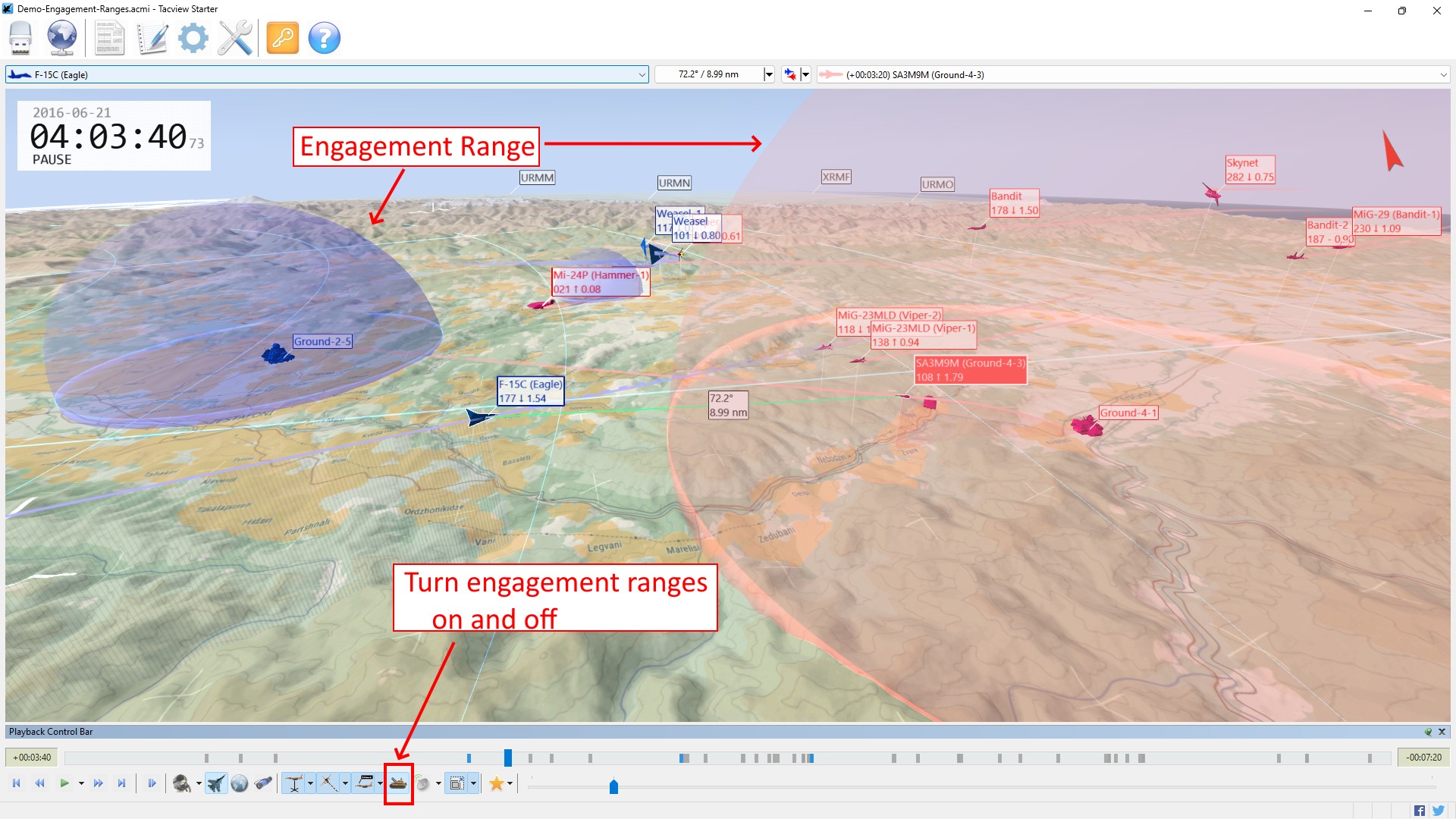The image size is (1456, 819).
Task: Toggle the jet aircraft external view icon
Action: [x=216, y=783]
